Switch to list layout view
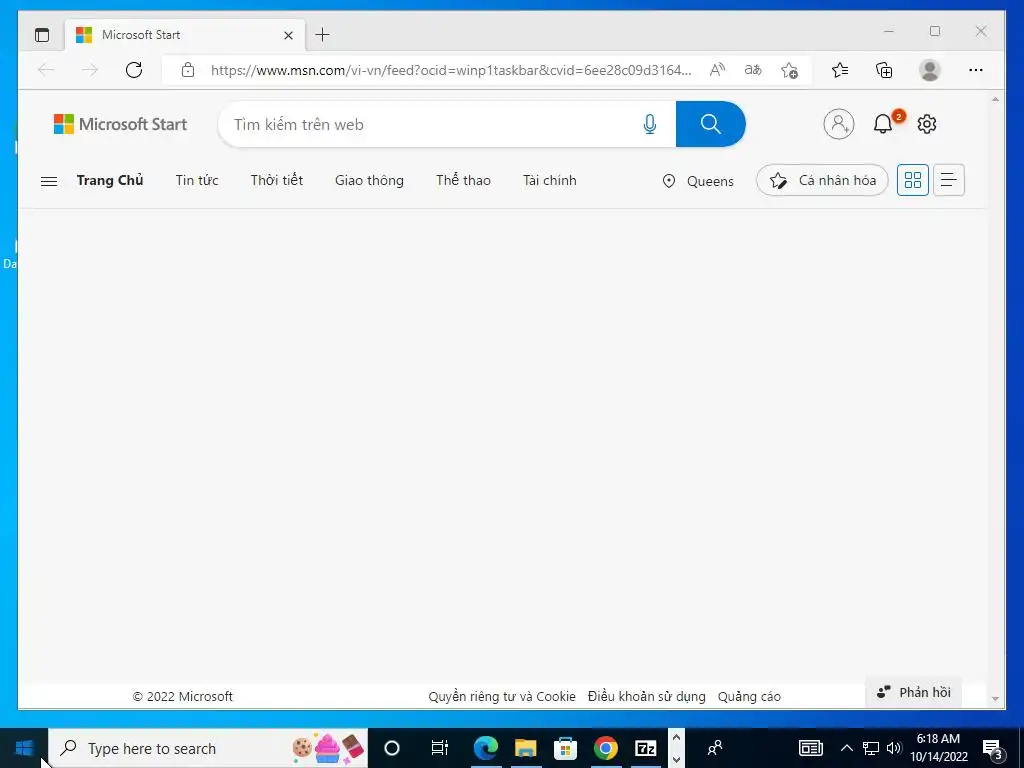Screen dimensions: 1024x768 (949, 180)
